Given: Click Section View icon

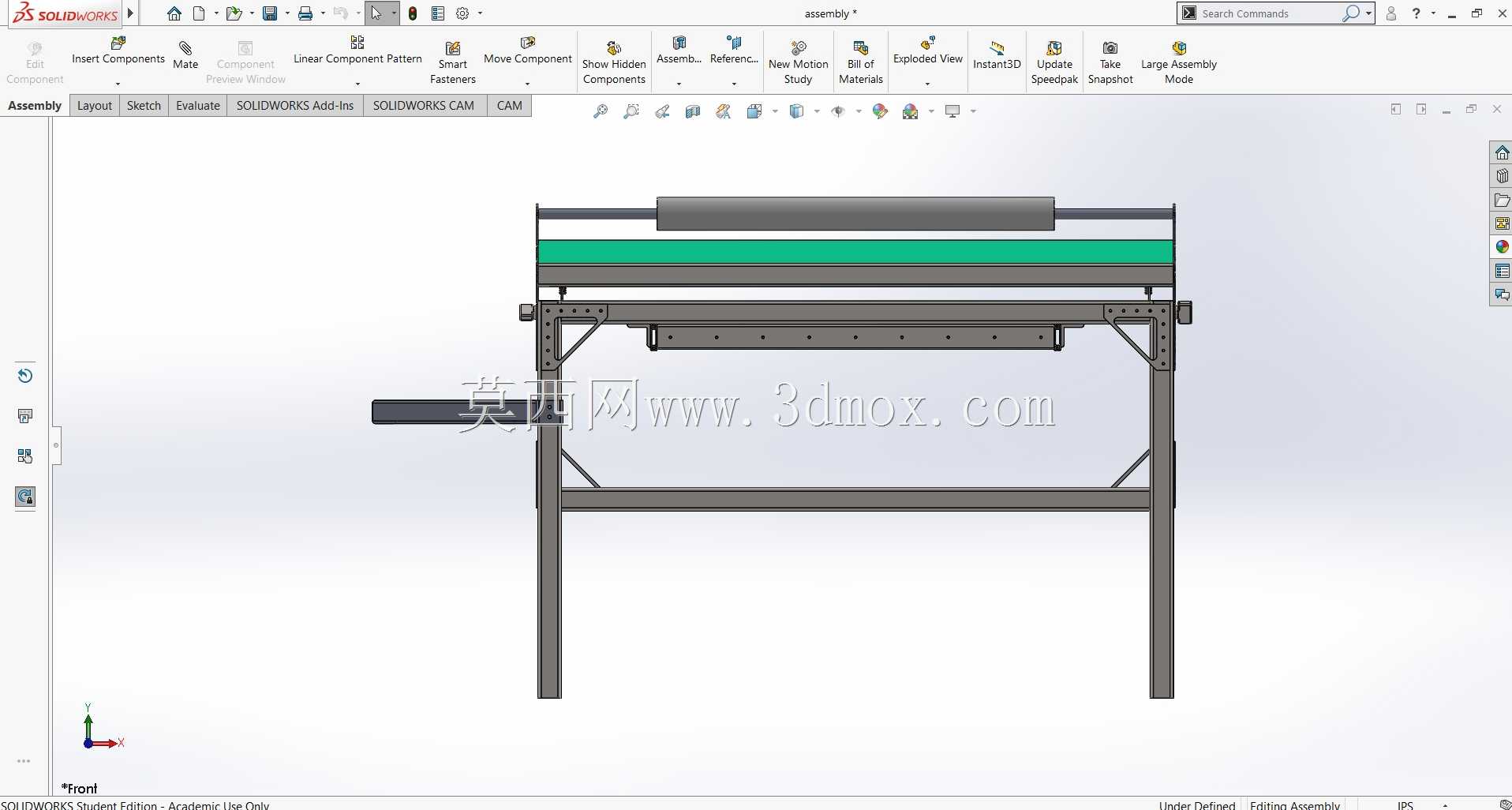Looking at the screenshot, I should point(693,111).
